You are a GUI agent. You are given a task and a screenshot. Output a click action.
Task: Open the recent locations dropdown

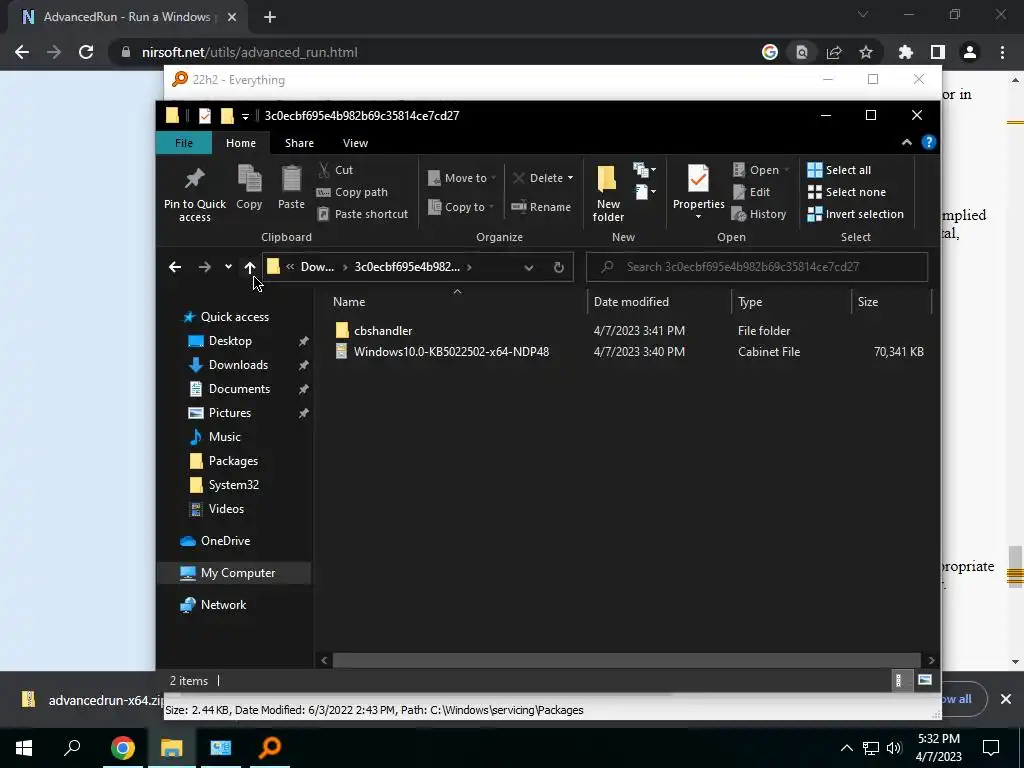(x=228, y=267)
